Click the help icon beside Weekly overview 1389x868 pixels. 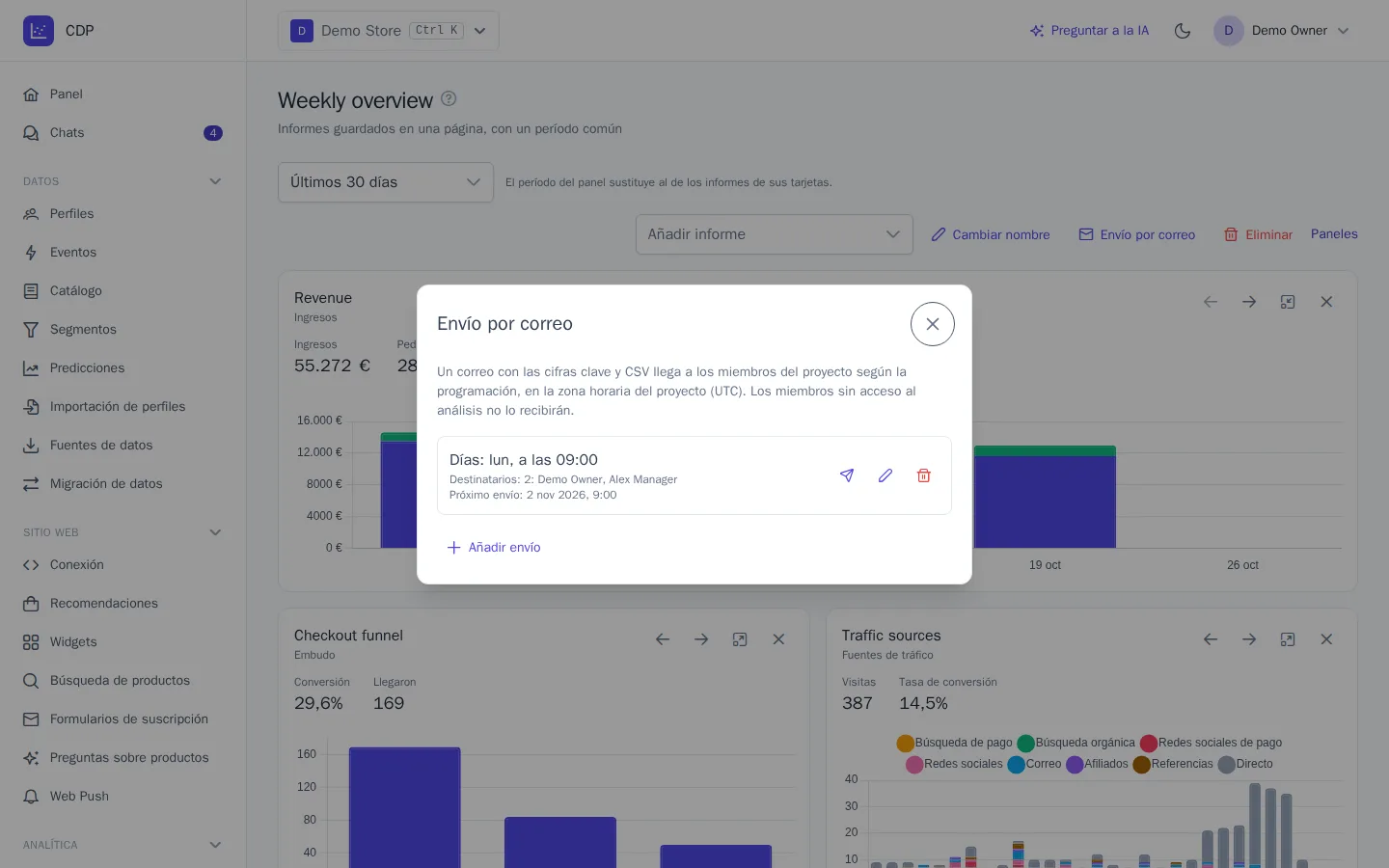(x=449, y=98)
